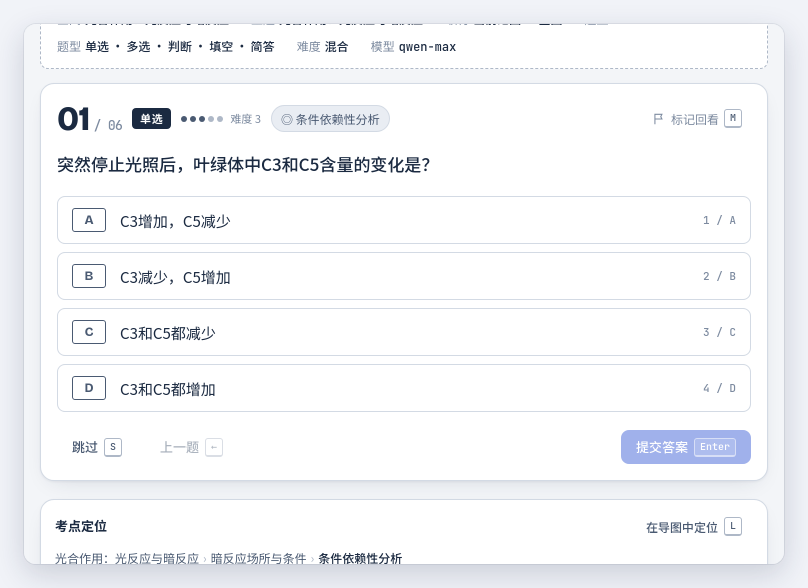Click the 考点定位 section heading
Image resolution: width=808 pixels, height=588 pixels.
pos(81,526)
